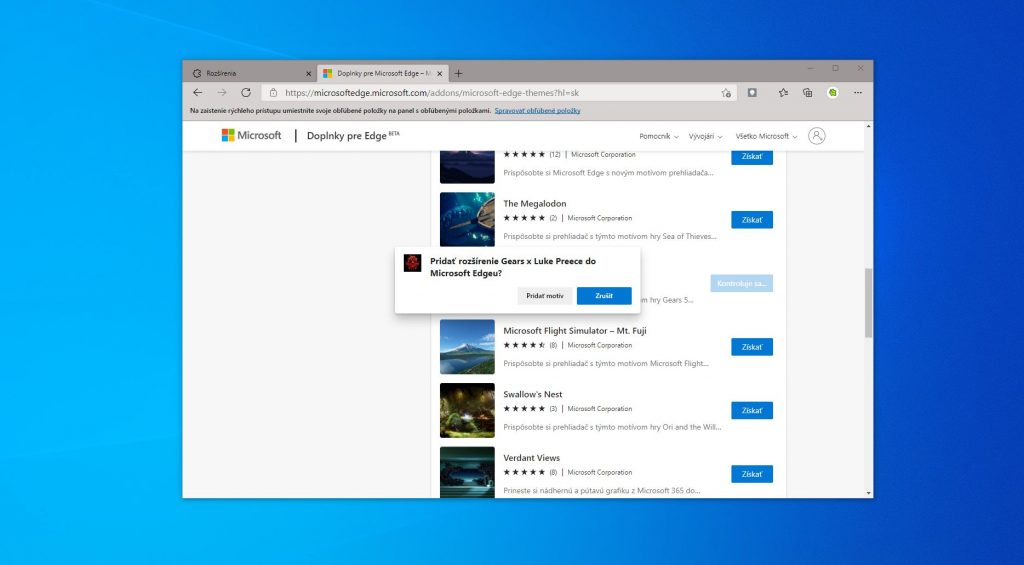The height and width of the screenshot is (565, 1024).
Task: Expand the Pomocník menu
Action: tap(659, 137)
